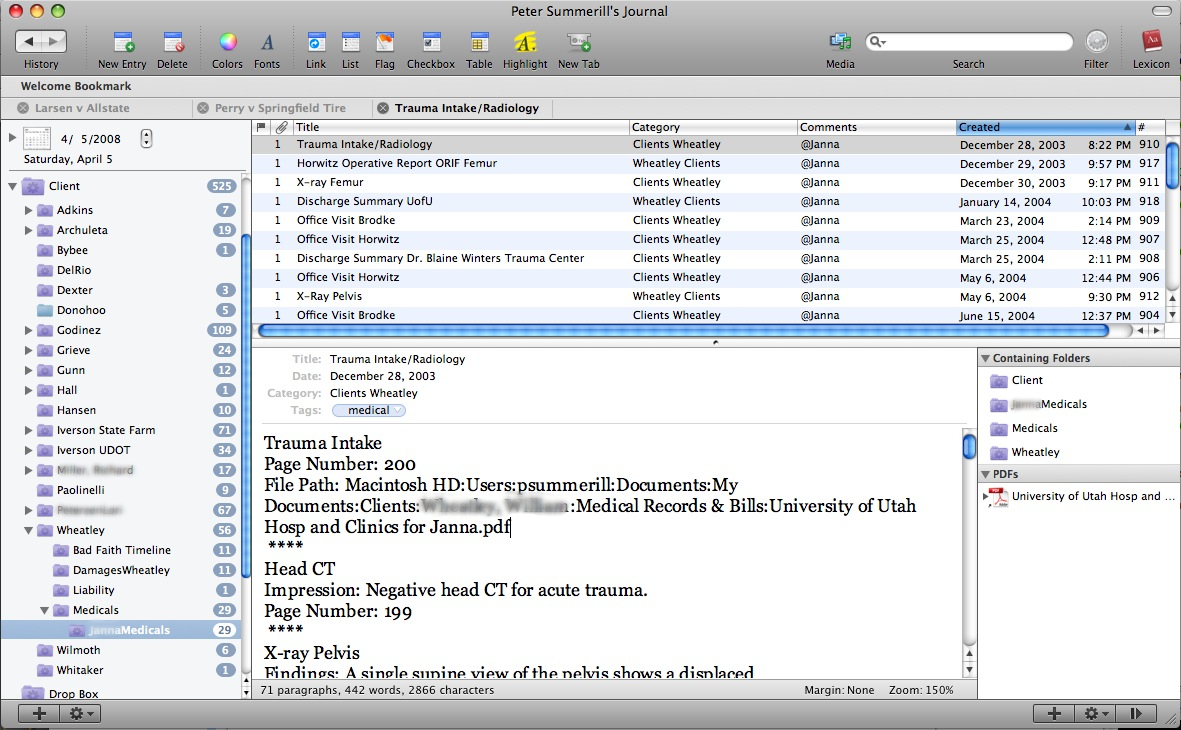Open the search options magnifier dropdown
Viewport: 1181px width, 730px height.
point(878,42)
